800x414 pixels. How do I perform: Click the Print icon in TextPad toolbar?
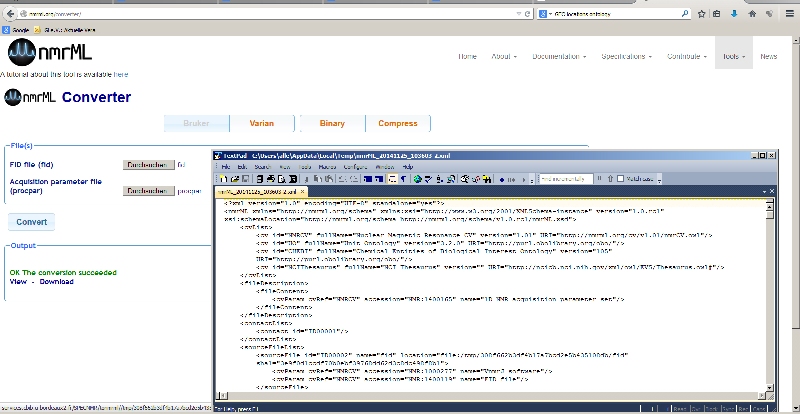coord(271,179)
